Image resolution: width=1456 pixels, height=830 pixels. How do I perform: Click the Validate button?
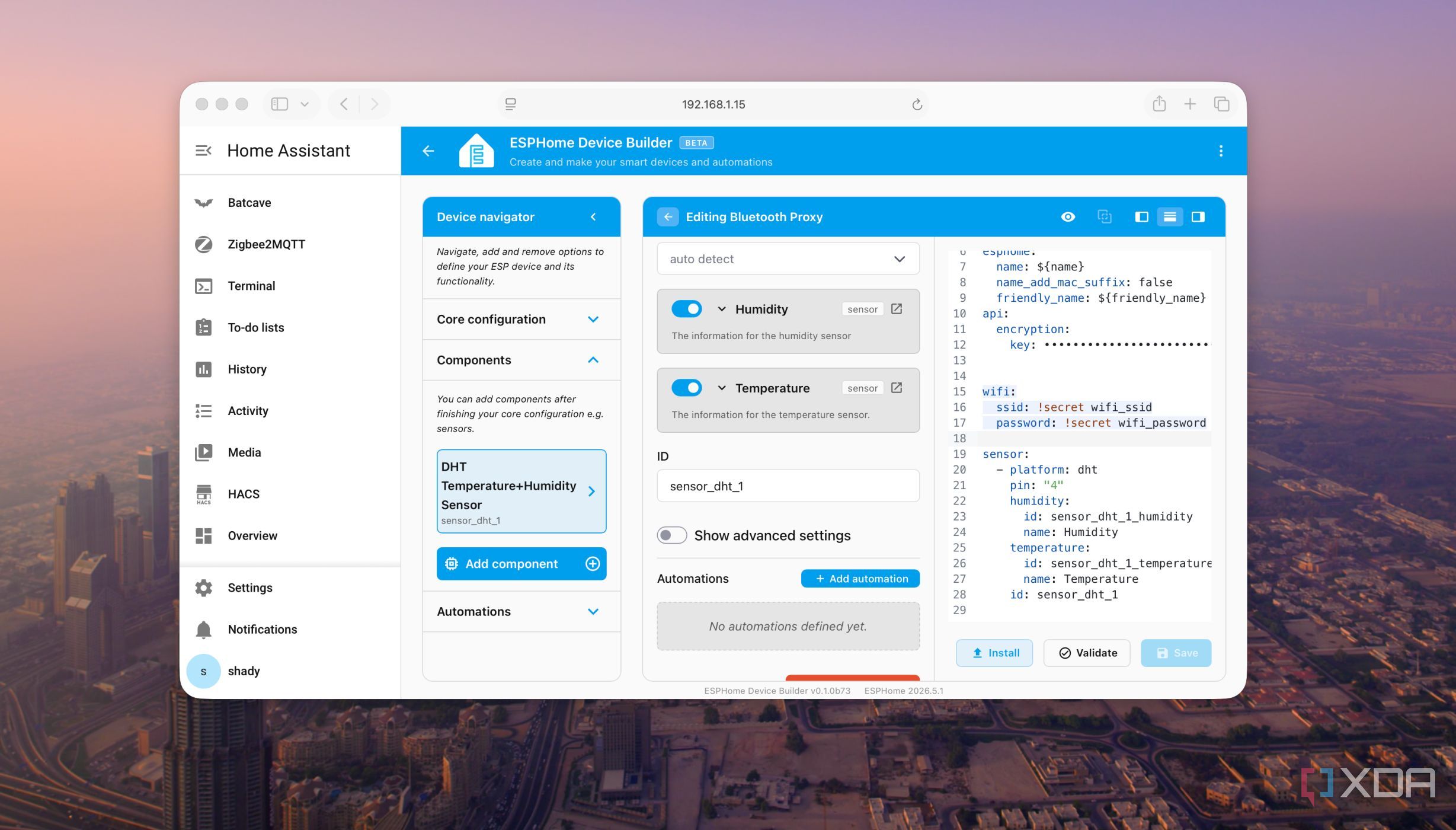click(1086, 653)
